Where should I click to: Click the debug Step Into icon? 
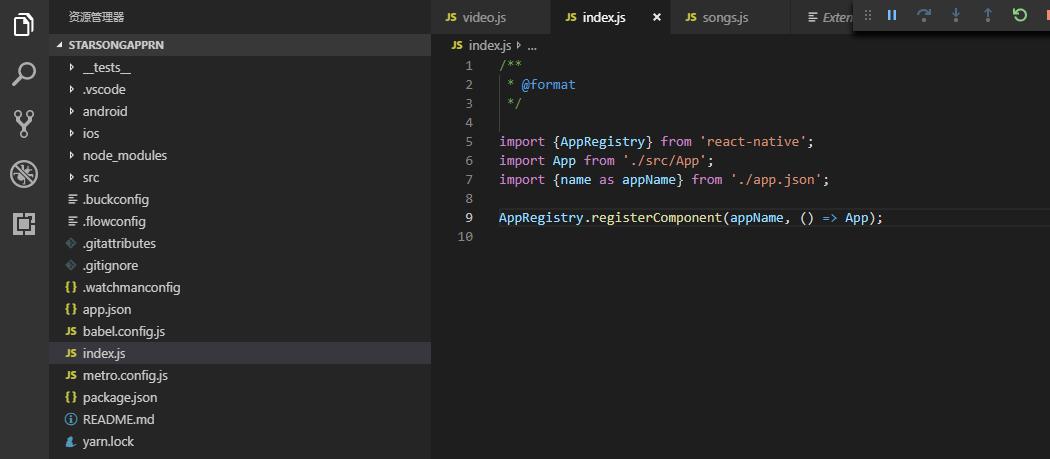[956, 15]
